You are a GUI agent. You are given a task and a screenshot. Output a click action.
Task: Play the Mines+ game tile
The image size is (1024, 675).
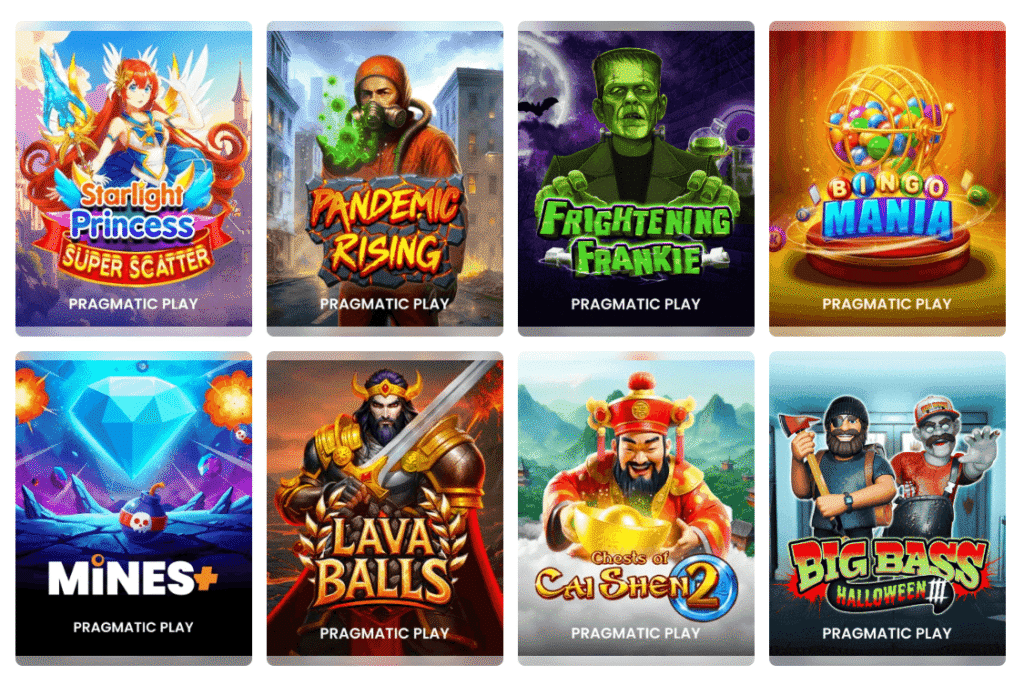click(x=134, y=509)
